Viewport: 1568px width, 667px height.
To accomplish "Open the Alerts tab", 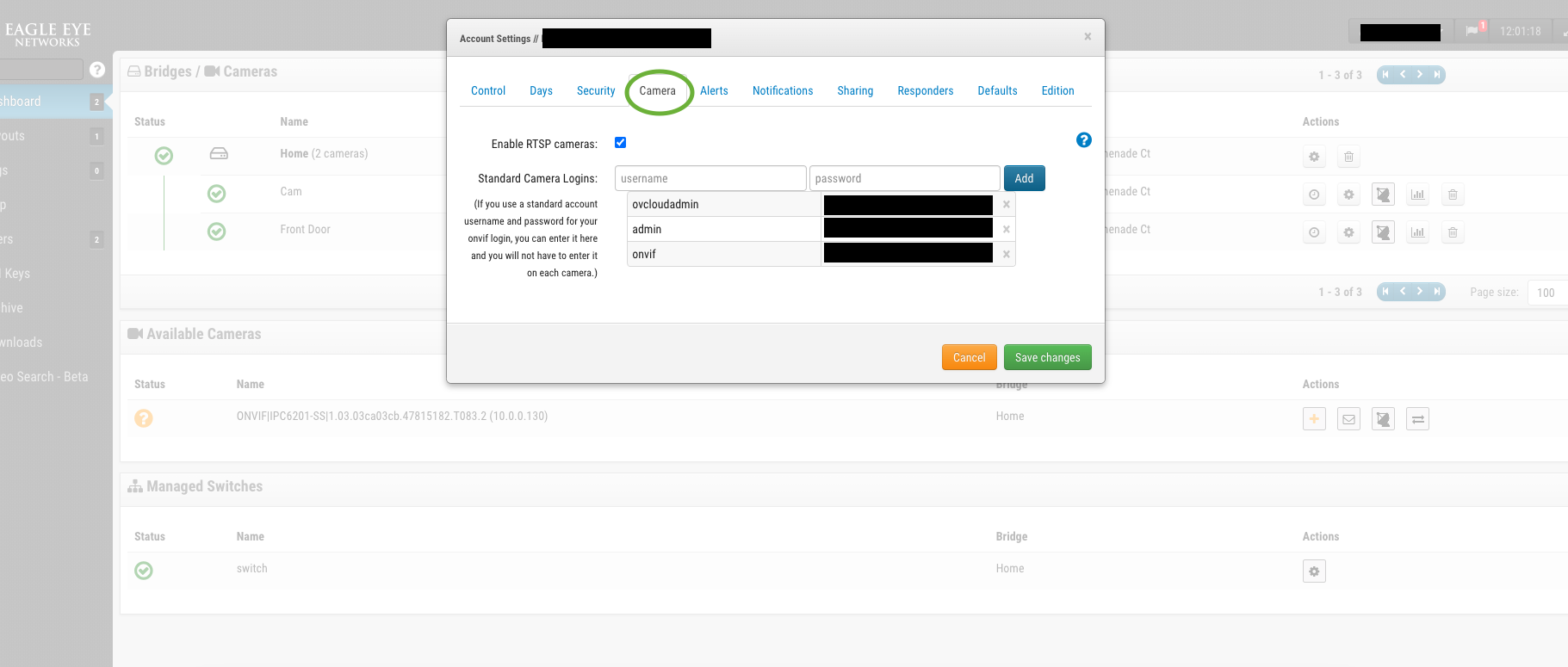I will click(x=714, y=90).
